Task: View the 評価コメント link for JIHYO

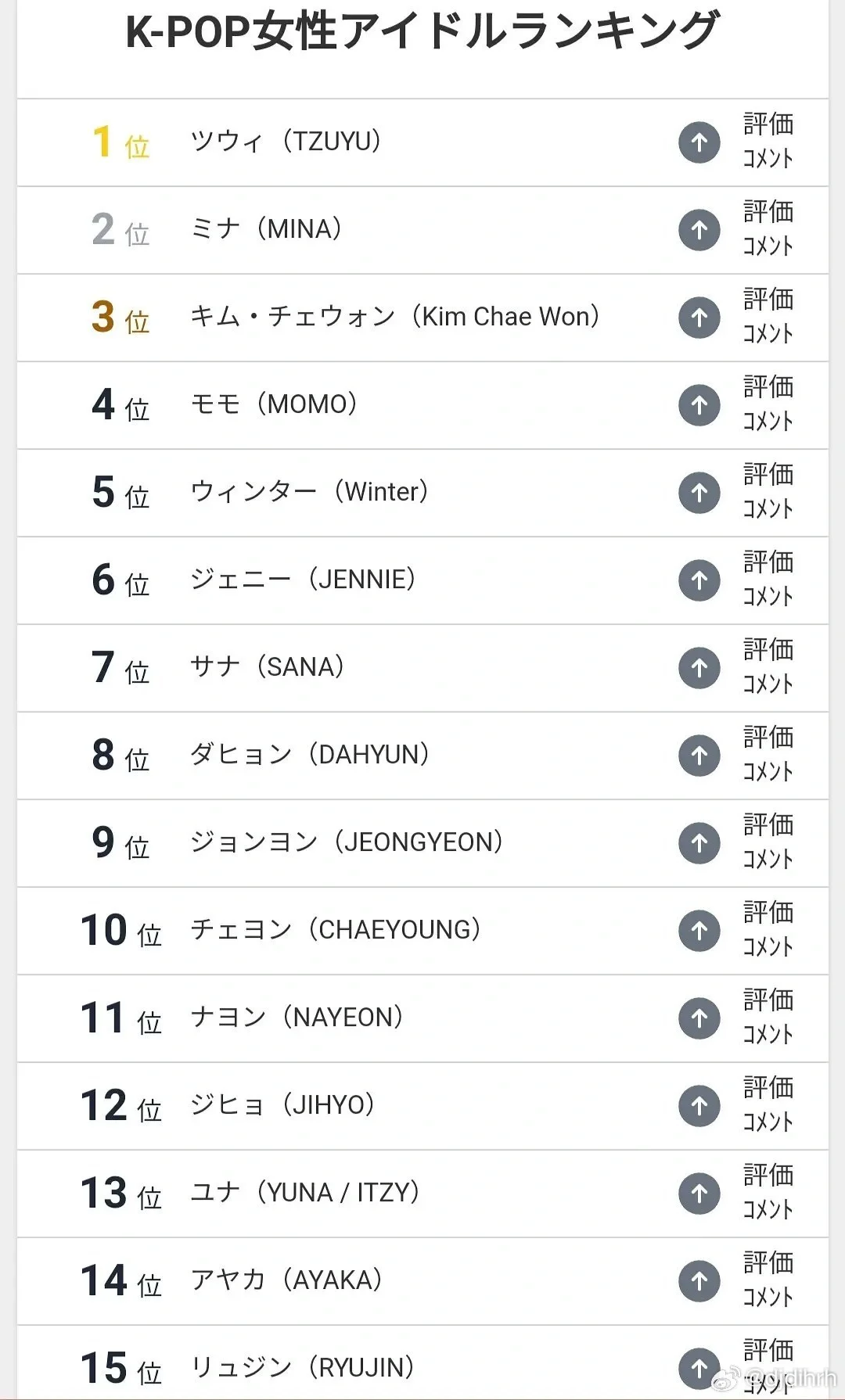Action: (768, 1105)
